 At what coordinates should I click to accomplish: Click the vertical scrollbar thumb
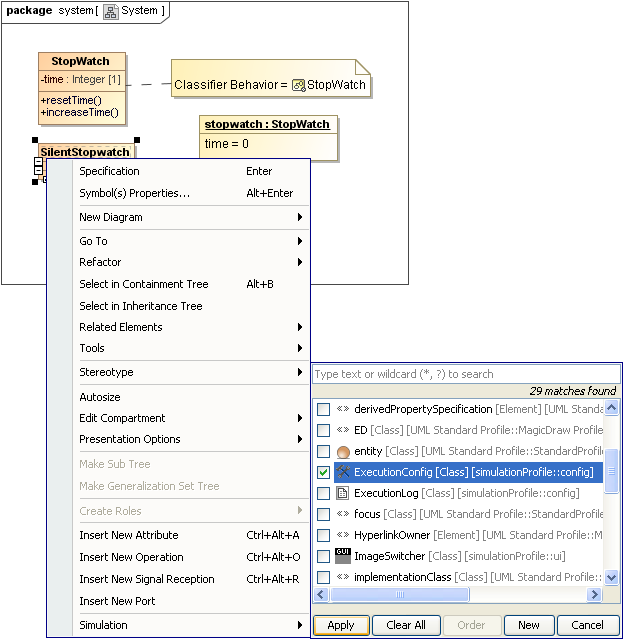pyautogui.click(x=612, y=471)
